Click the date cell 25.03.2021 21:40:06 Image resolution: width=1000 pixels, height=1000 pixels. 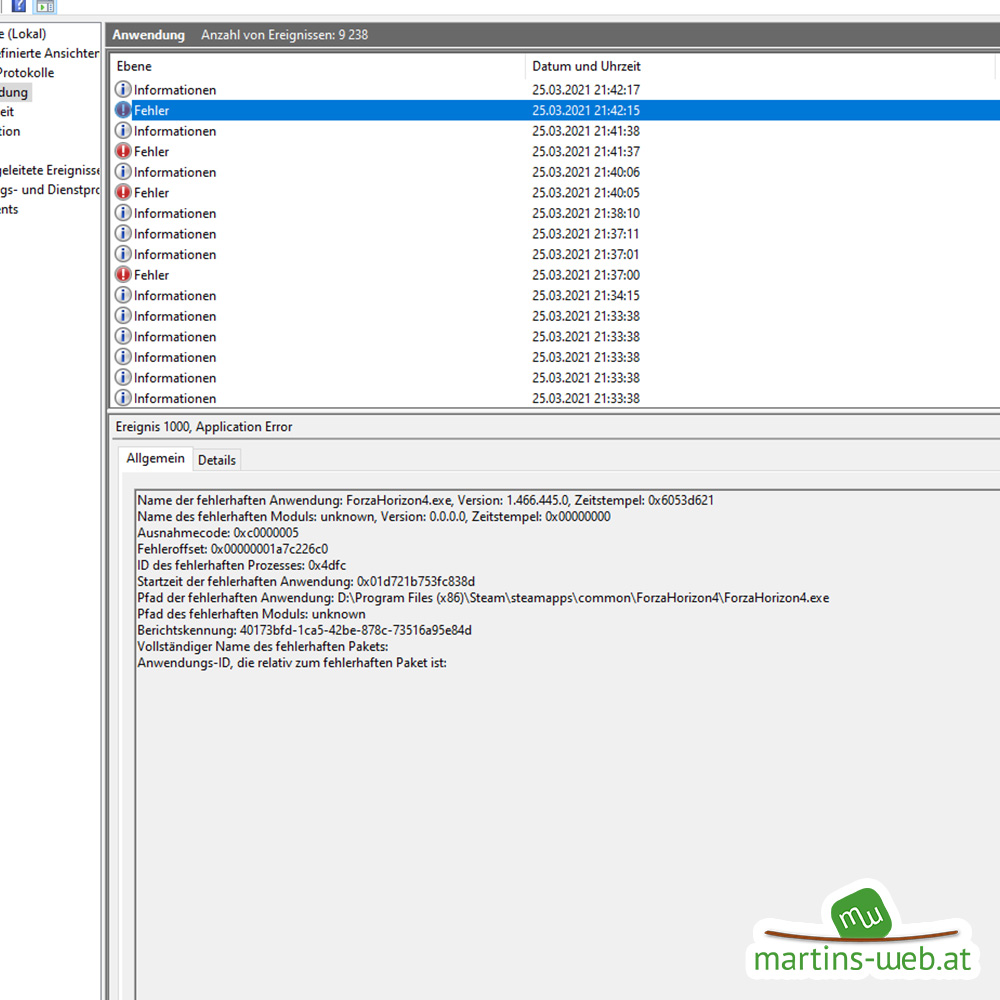[586, 172]
